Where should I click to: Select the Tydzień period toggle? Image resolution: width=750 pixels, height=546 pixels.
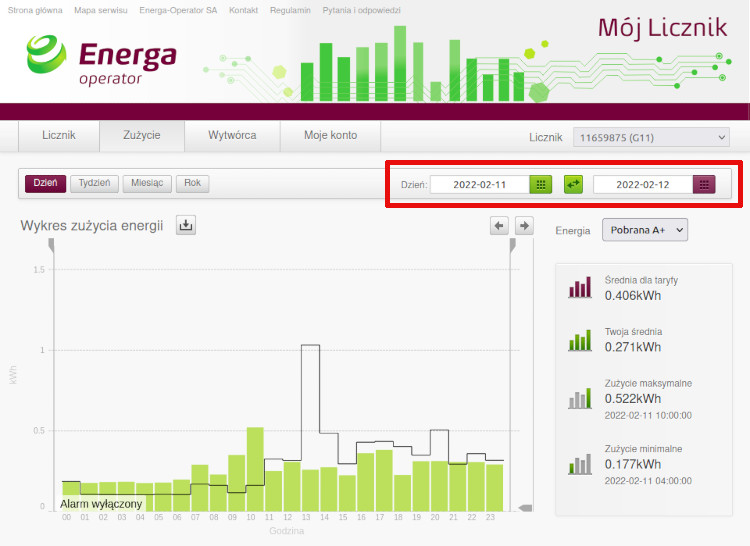click(x=94, y=183)
